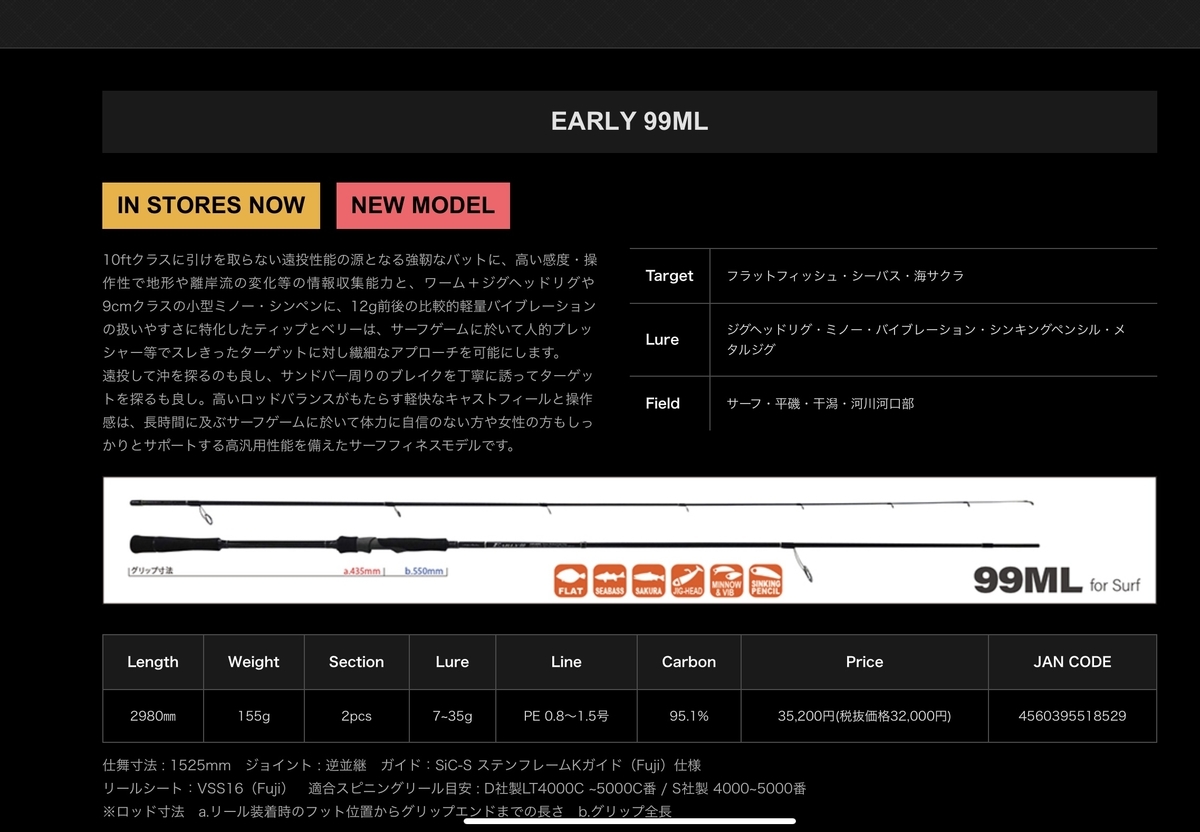The image size is (1200, 832).
Task: Click the リールシート：VSS16 (Fuji) note
Action: tap(195, 789)
